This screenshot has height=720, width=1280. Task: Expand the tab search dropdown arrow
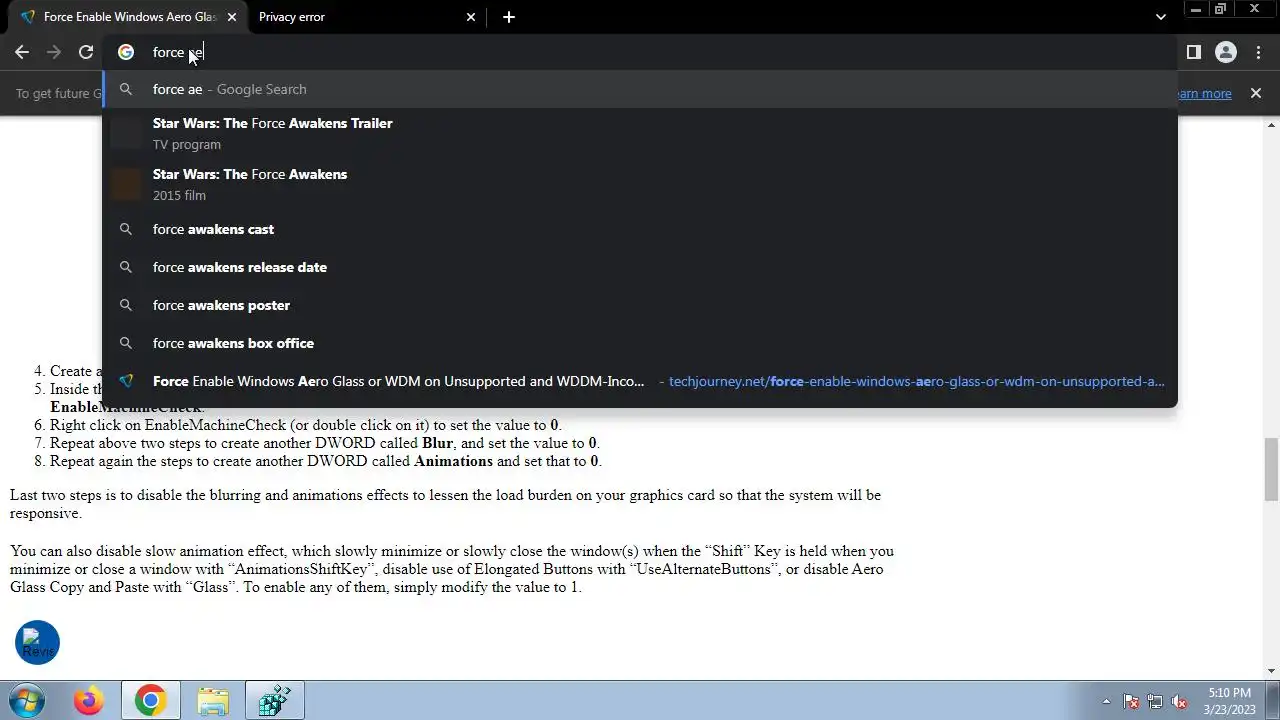point(1160,17)
